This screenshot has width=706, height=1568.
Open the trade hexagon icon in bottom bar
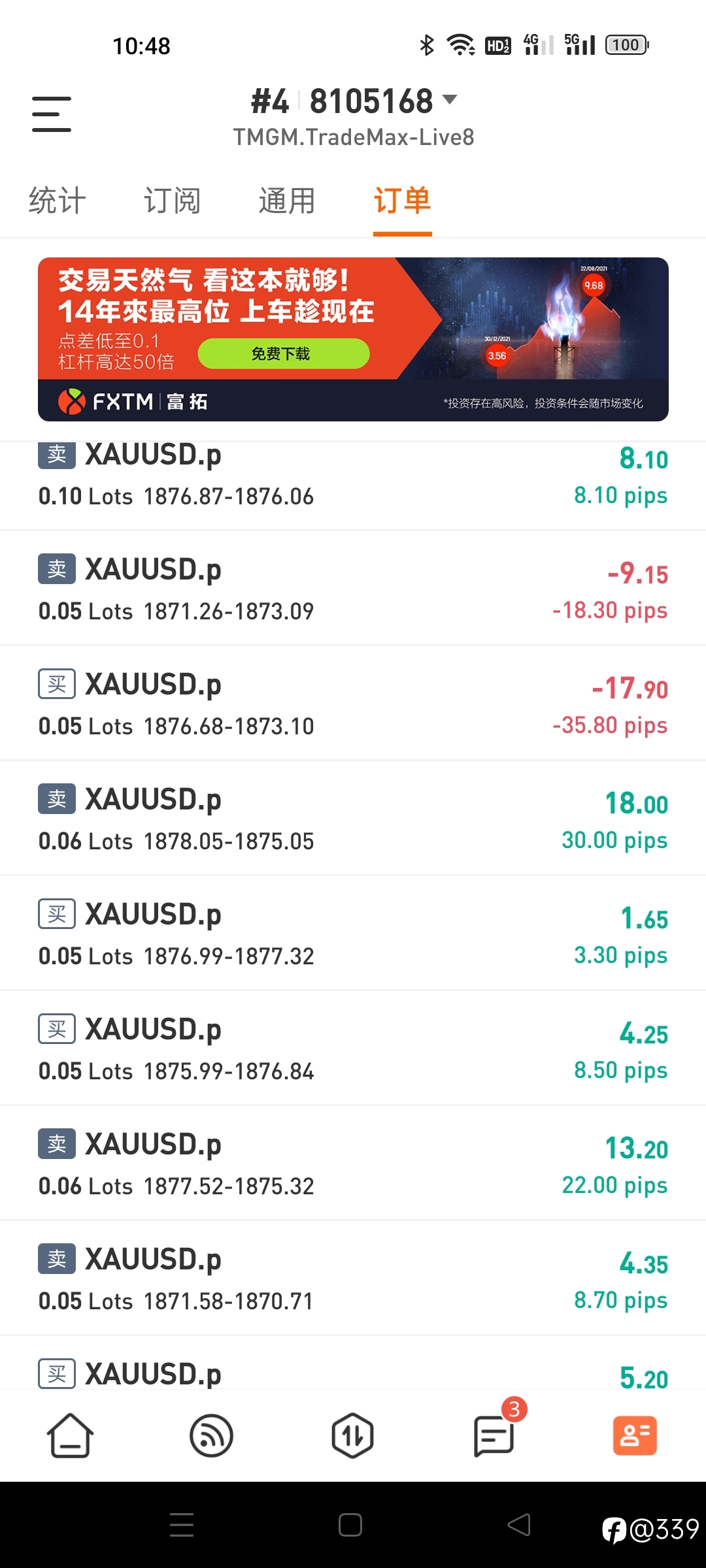point(352,1435)
